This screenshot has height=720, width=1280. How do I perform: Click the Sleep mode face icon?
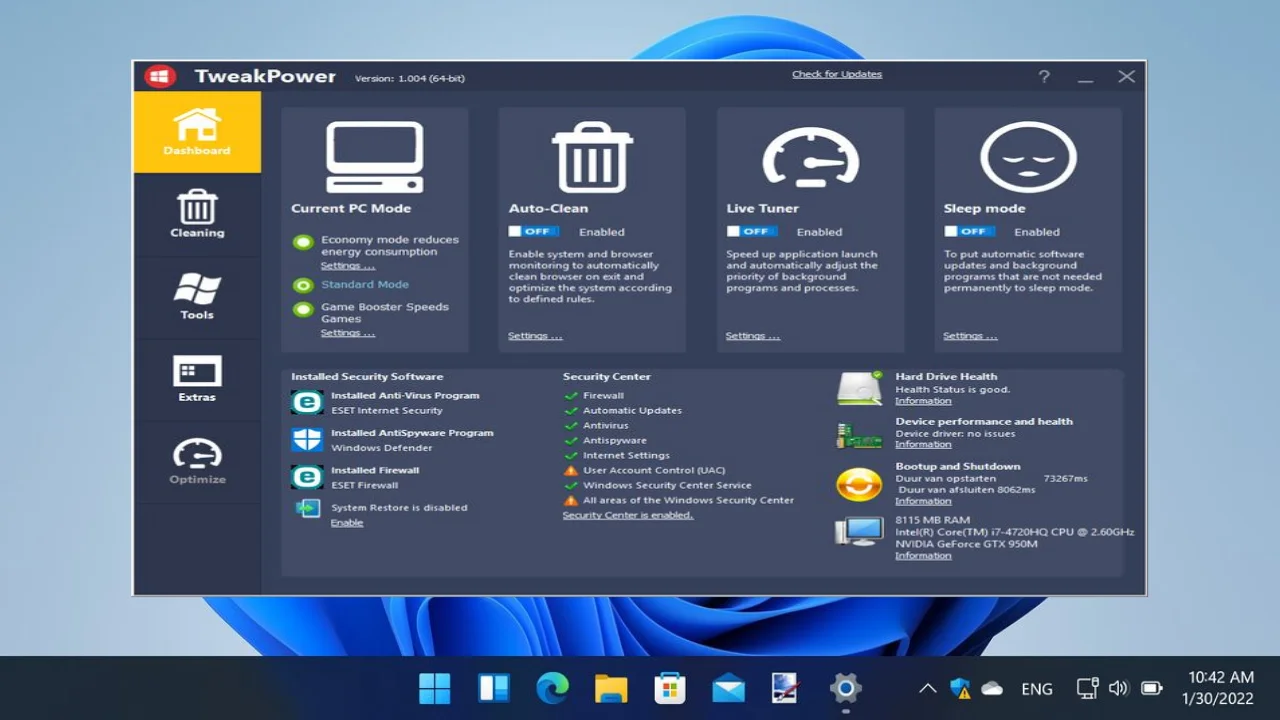click(1028, 157)
